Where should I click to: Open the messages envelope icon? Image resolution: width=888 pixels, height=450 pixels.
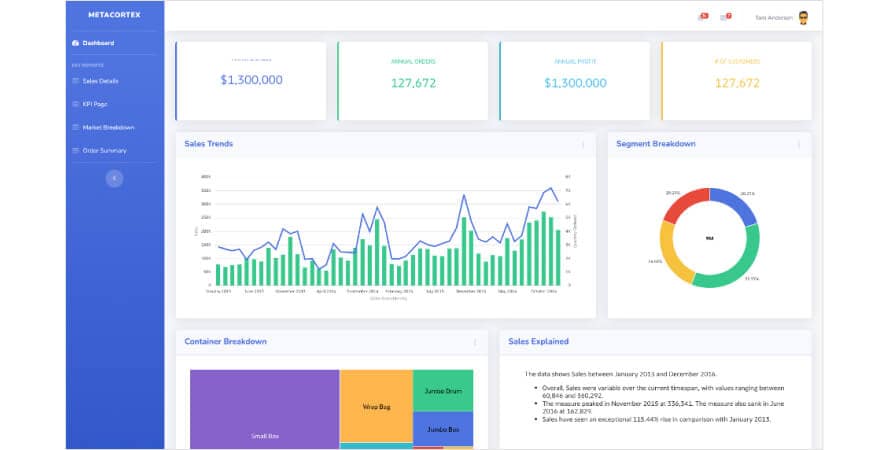(725, 17)
